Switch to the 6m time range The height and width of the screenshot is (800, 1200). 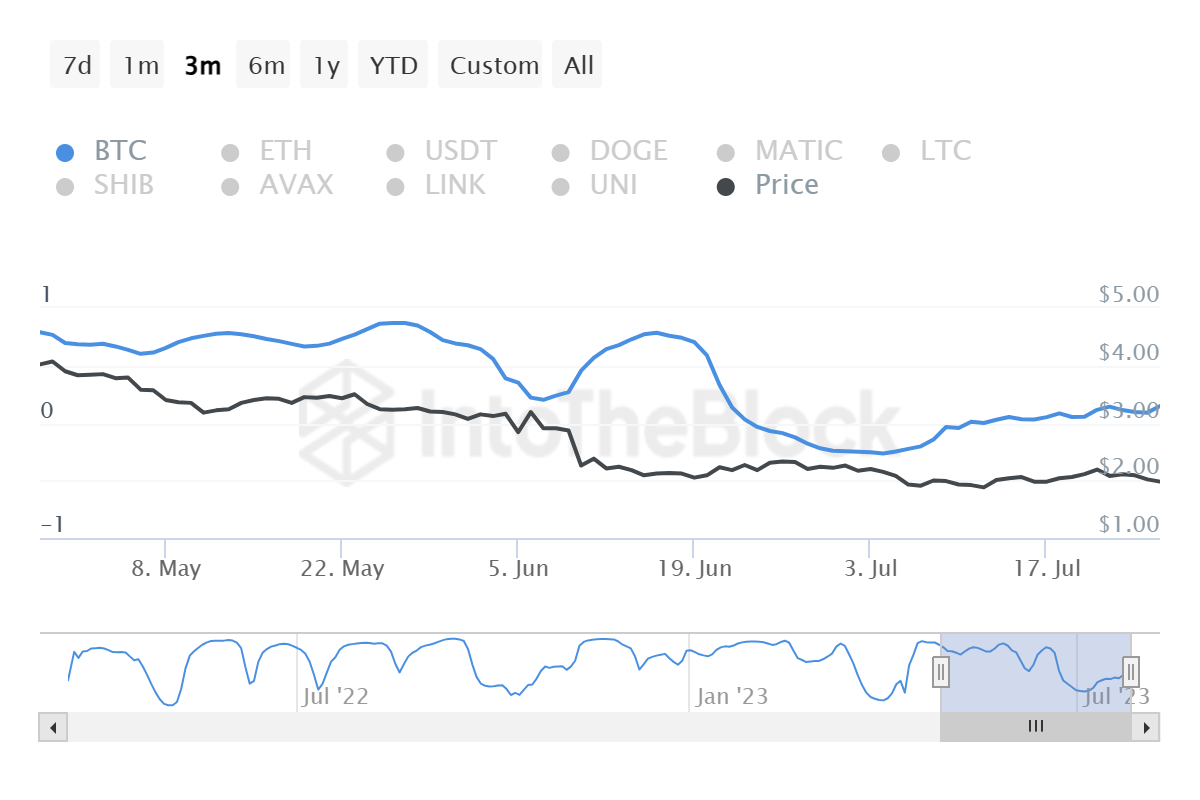coord(266,66)
